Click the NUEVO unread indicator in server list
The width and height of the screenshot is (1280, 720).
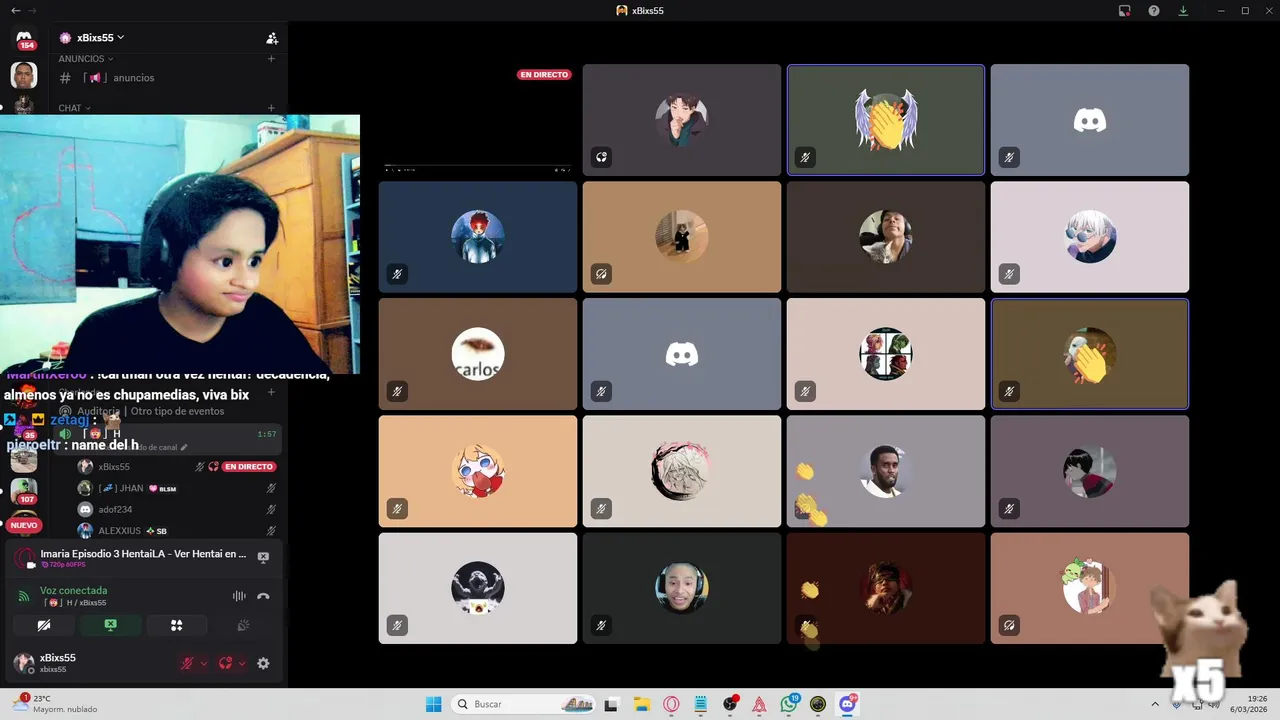coord(24,525)
